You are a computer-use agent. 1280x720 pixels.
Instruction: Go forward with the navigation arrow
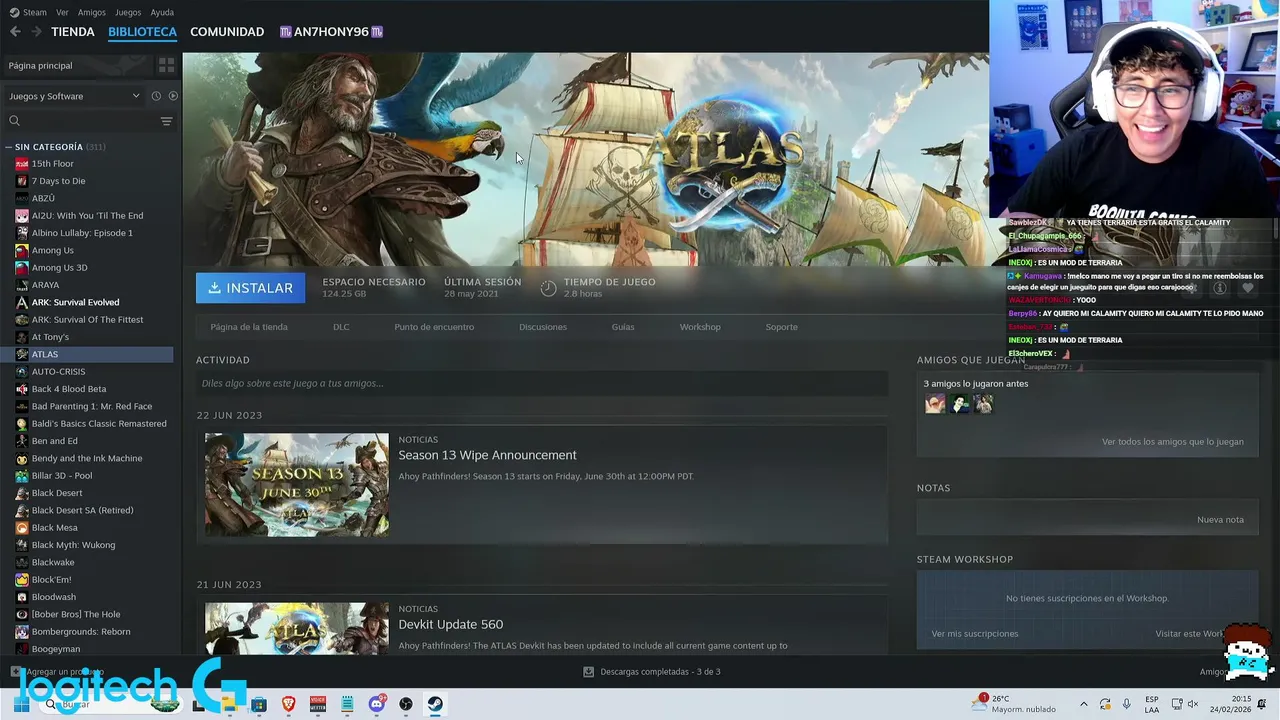[37, 32]
